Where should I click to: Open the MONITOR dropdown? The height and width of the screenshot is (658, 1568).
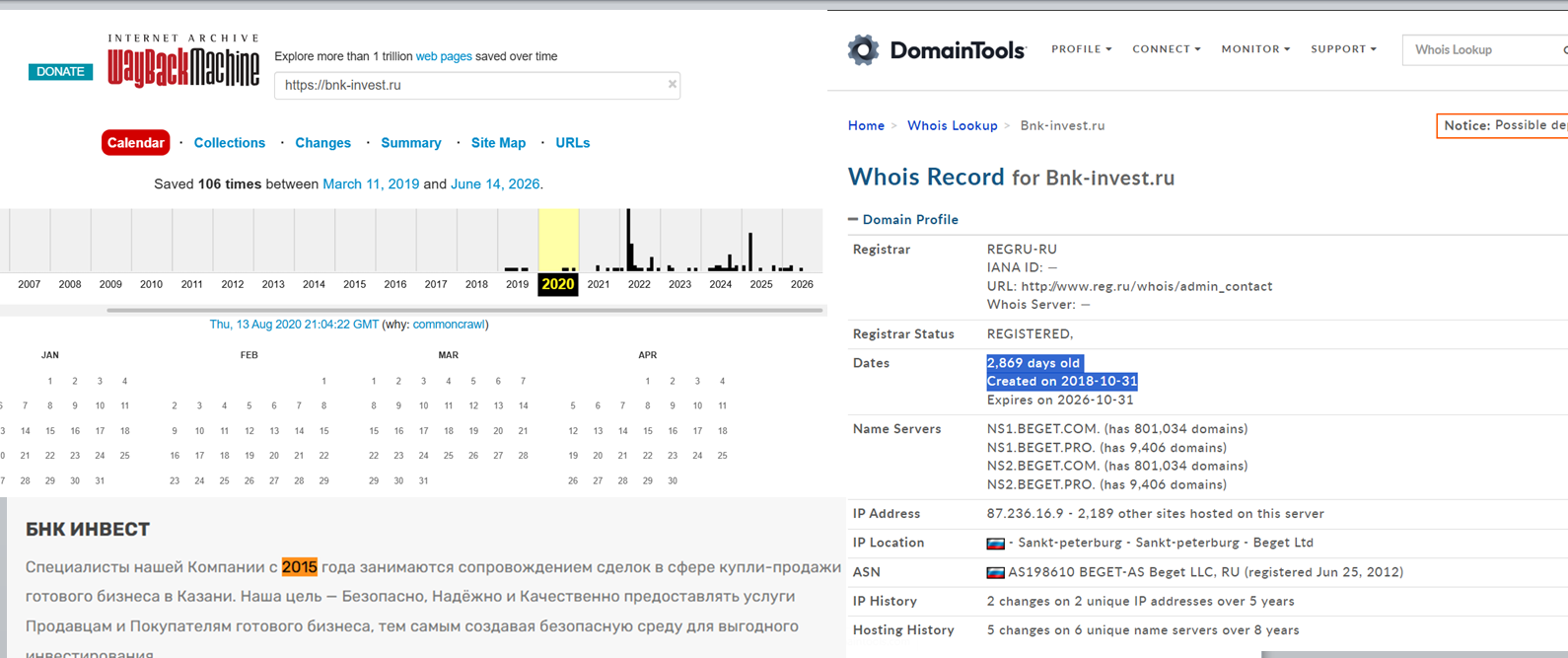click(1255, 49)
